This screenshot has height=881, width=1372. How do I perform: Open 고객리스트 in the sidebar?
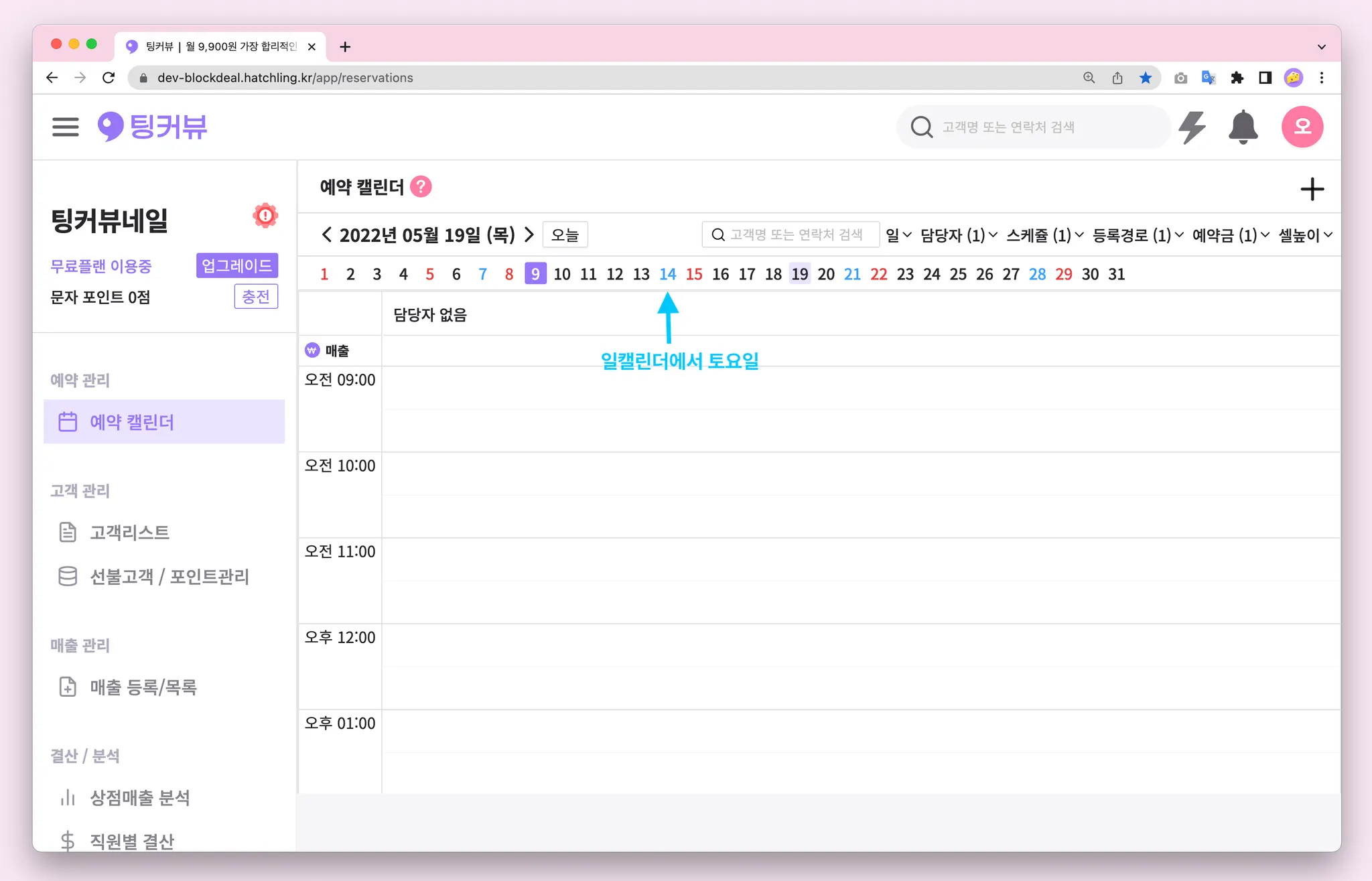coord(130,533)
